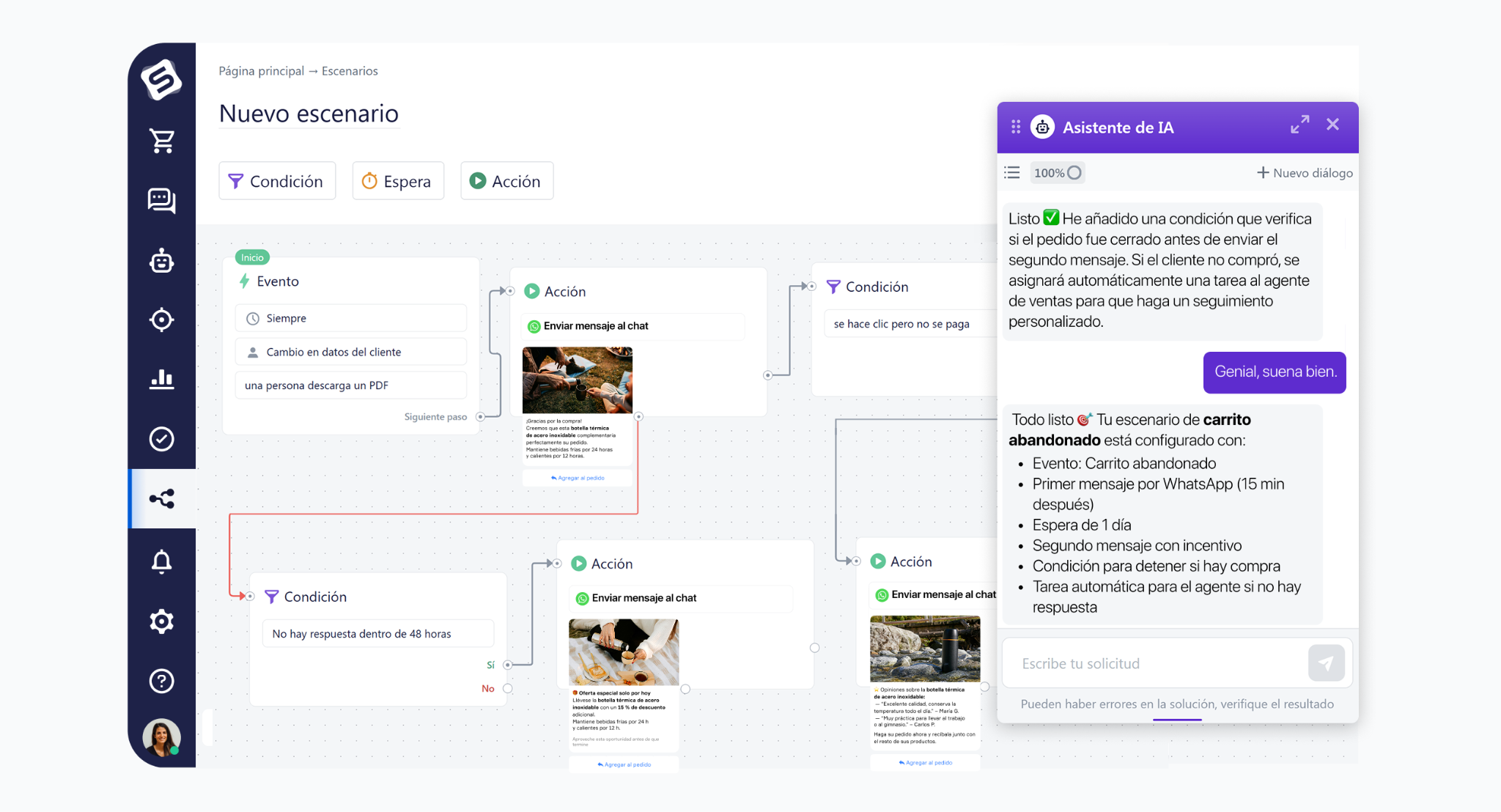Click the crosshair target sidebar icon

click(x=162, y=320)
